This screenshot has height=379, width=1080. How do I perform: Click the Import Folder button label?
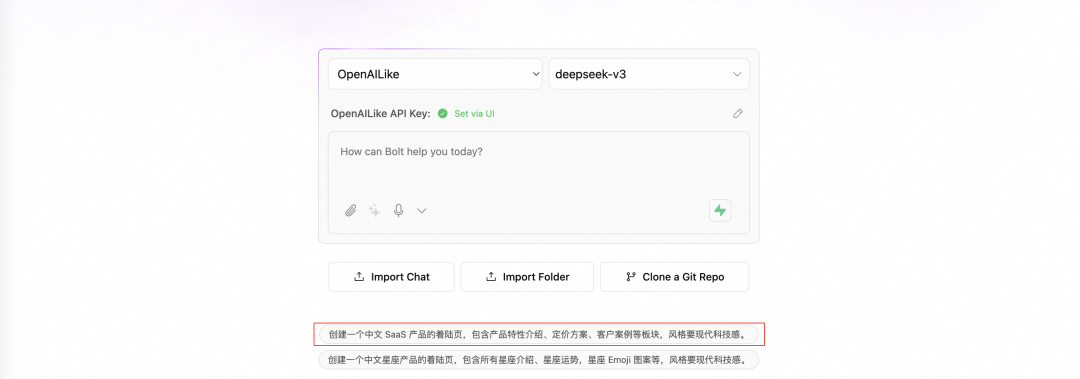pyautogui.click(x=536, y=277)
